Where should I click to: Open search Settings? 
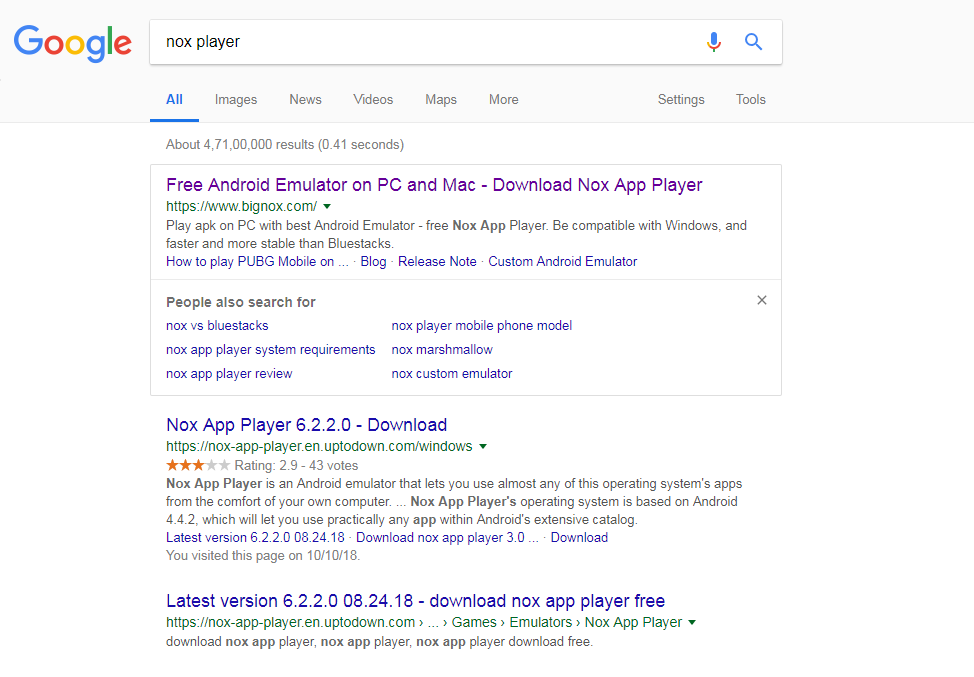(x=681, y=99)
